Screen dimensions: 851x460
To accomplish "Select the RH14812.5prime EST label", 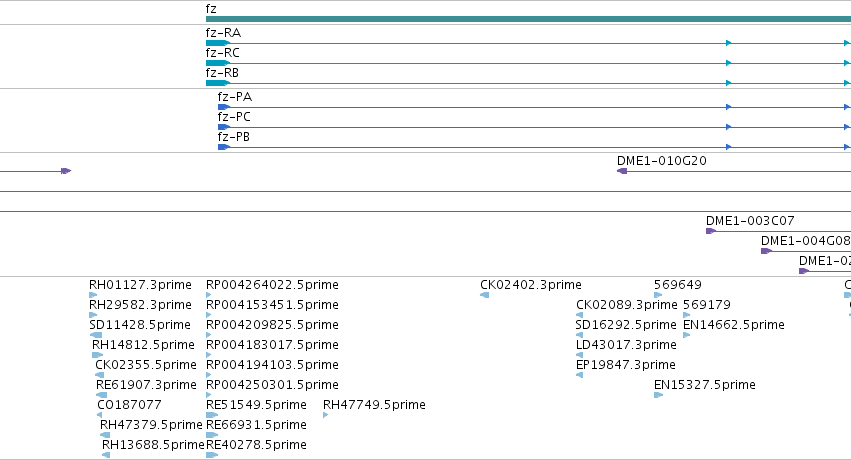I will 143,345.
